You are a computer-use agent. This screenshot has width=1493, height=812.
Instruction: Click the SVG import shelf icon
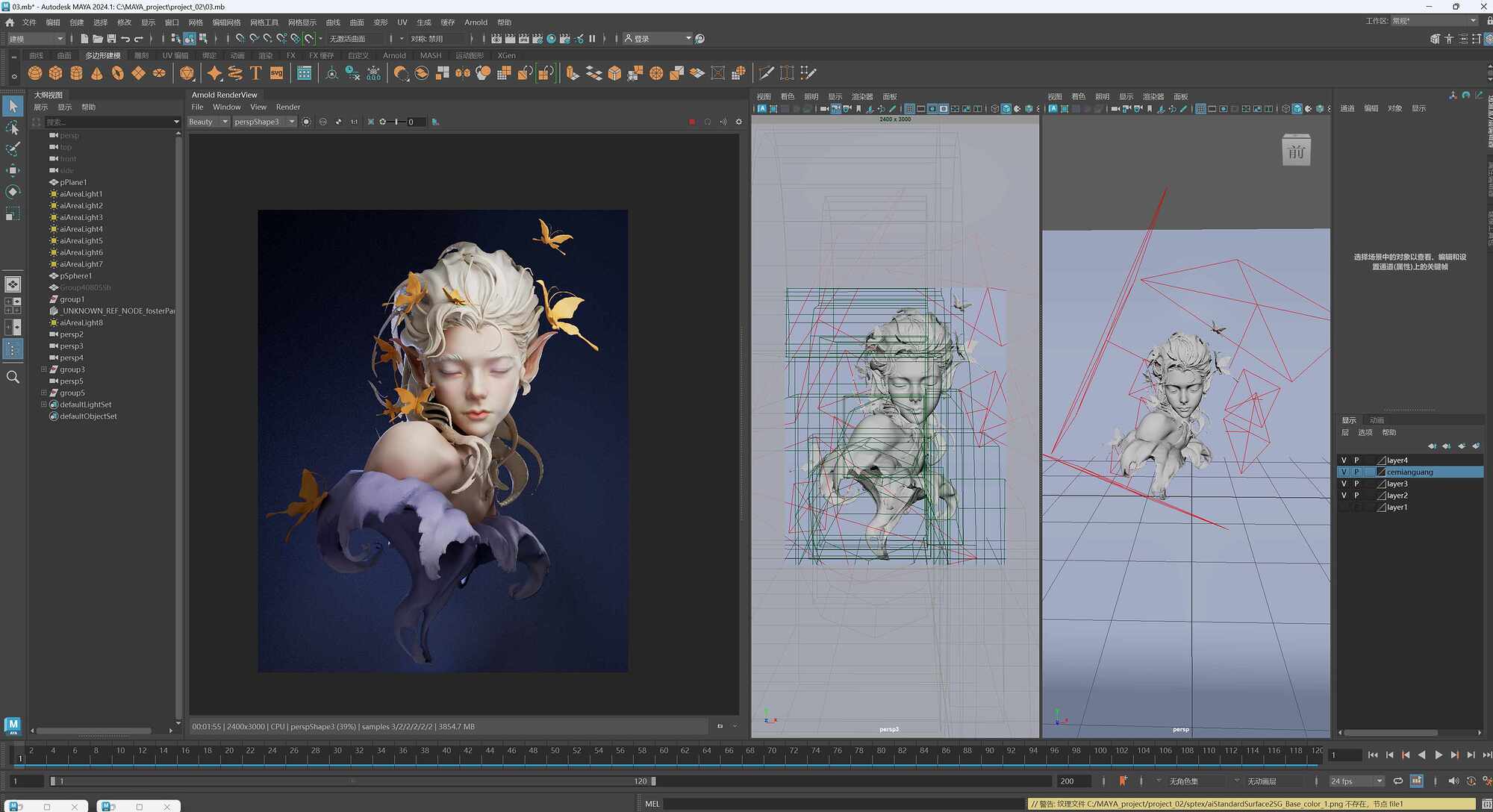coord(276,73)
